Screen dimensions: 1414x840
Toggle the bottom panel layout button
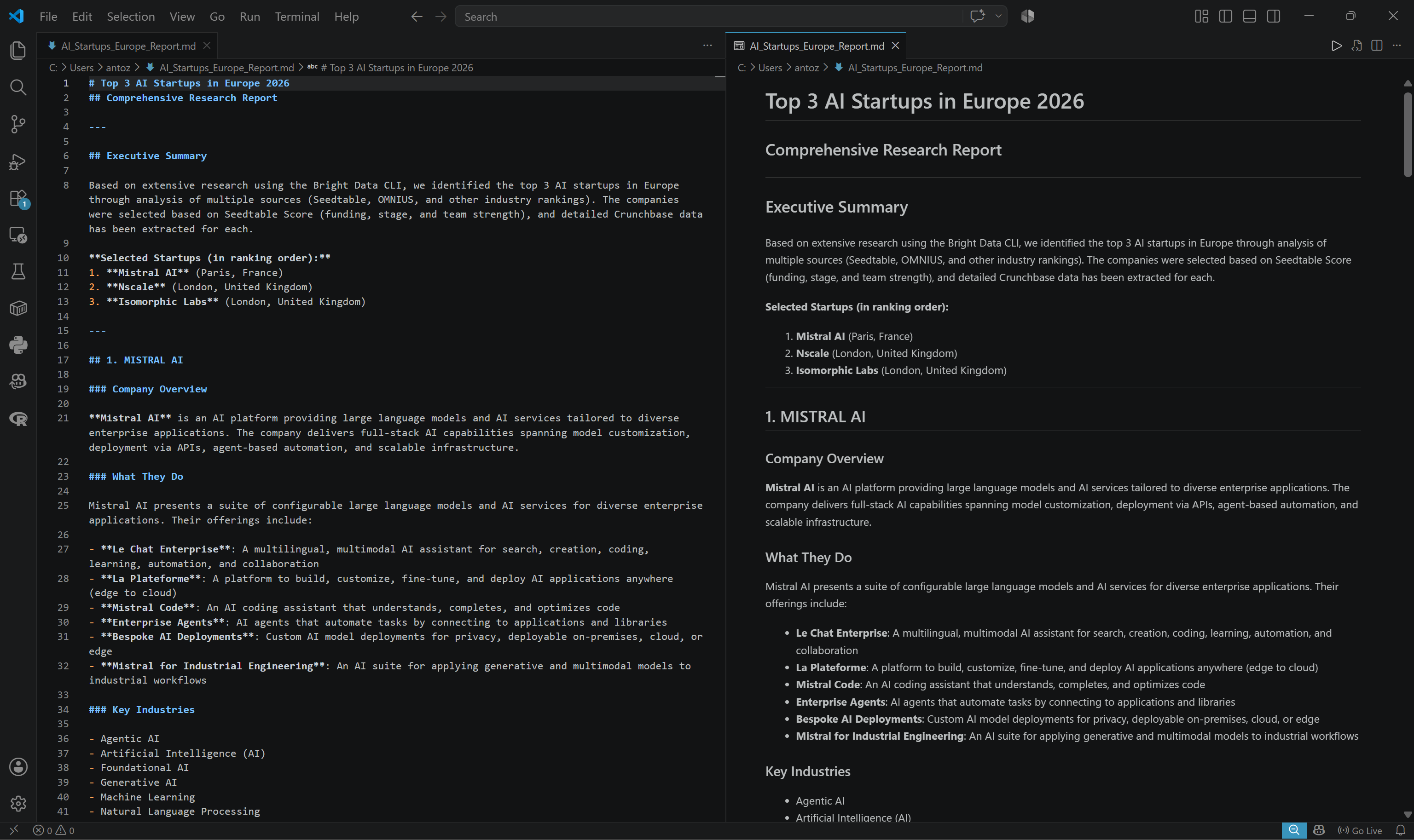[x=1249, y=17]
